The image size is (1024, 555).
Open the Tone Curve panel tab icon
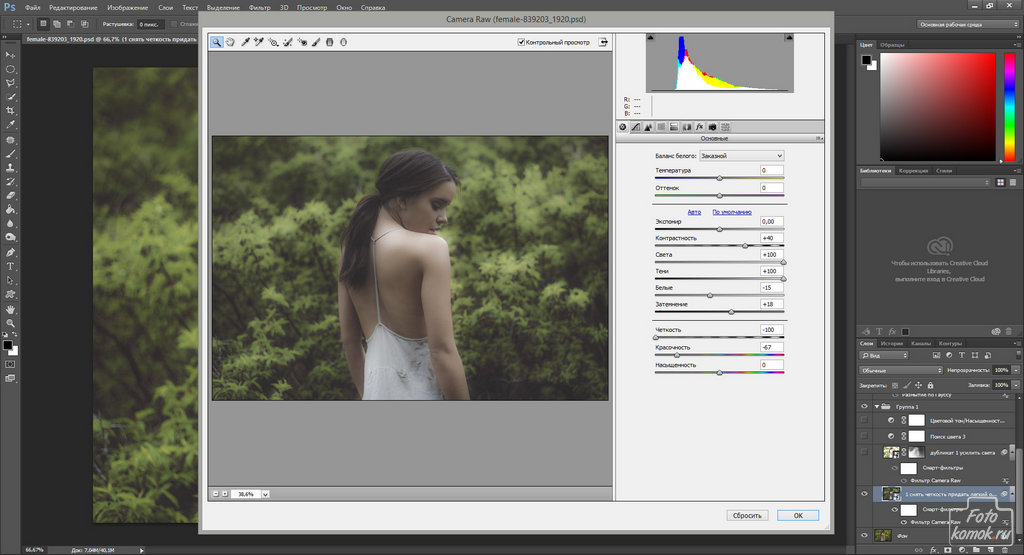(x=635, y=127)
